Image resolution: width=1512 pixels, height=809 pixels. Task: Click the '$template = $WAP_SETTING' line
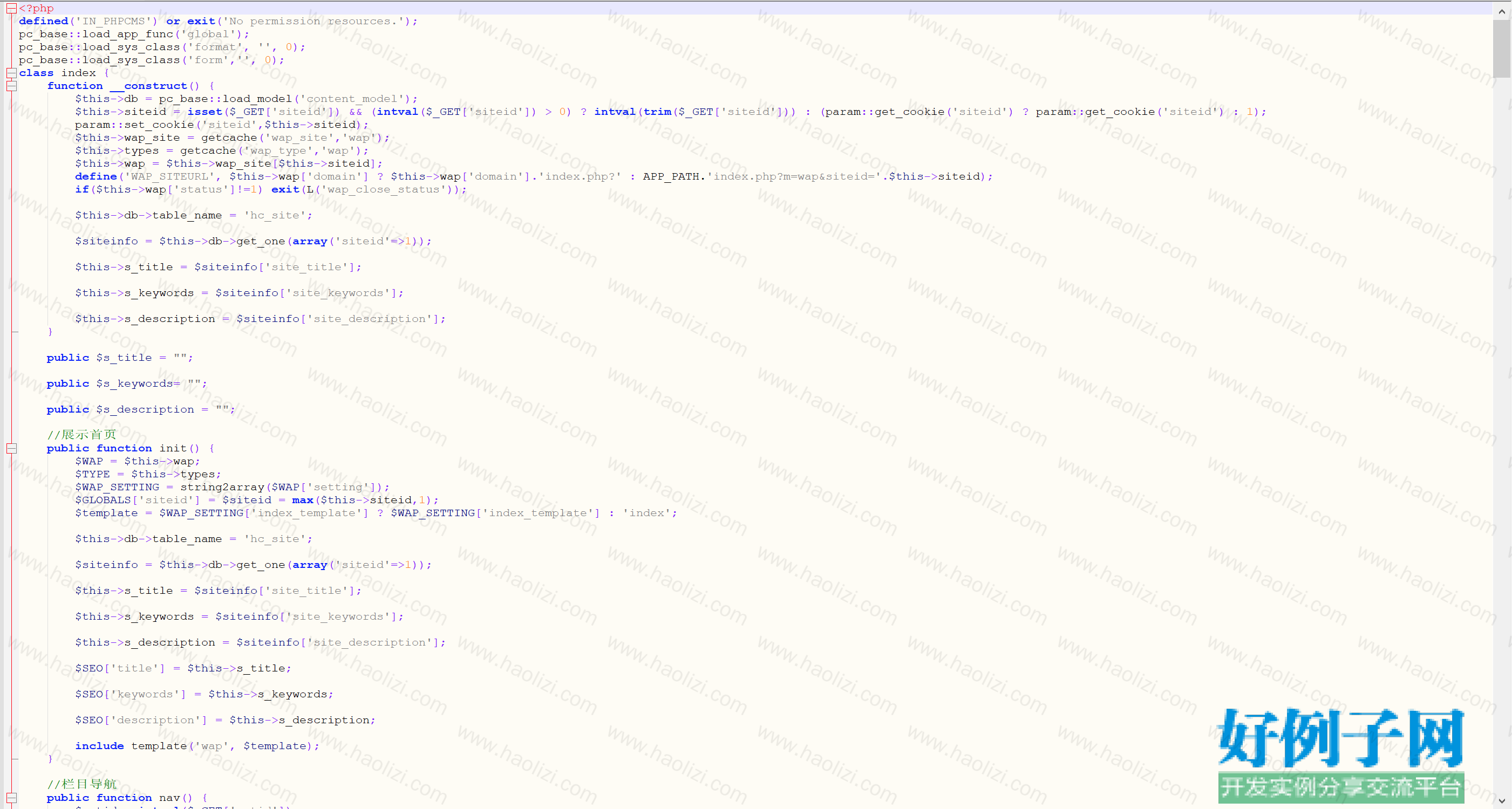(x=376, y=513)
